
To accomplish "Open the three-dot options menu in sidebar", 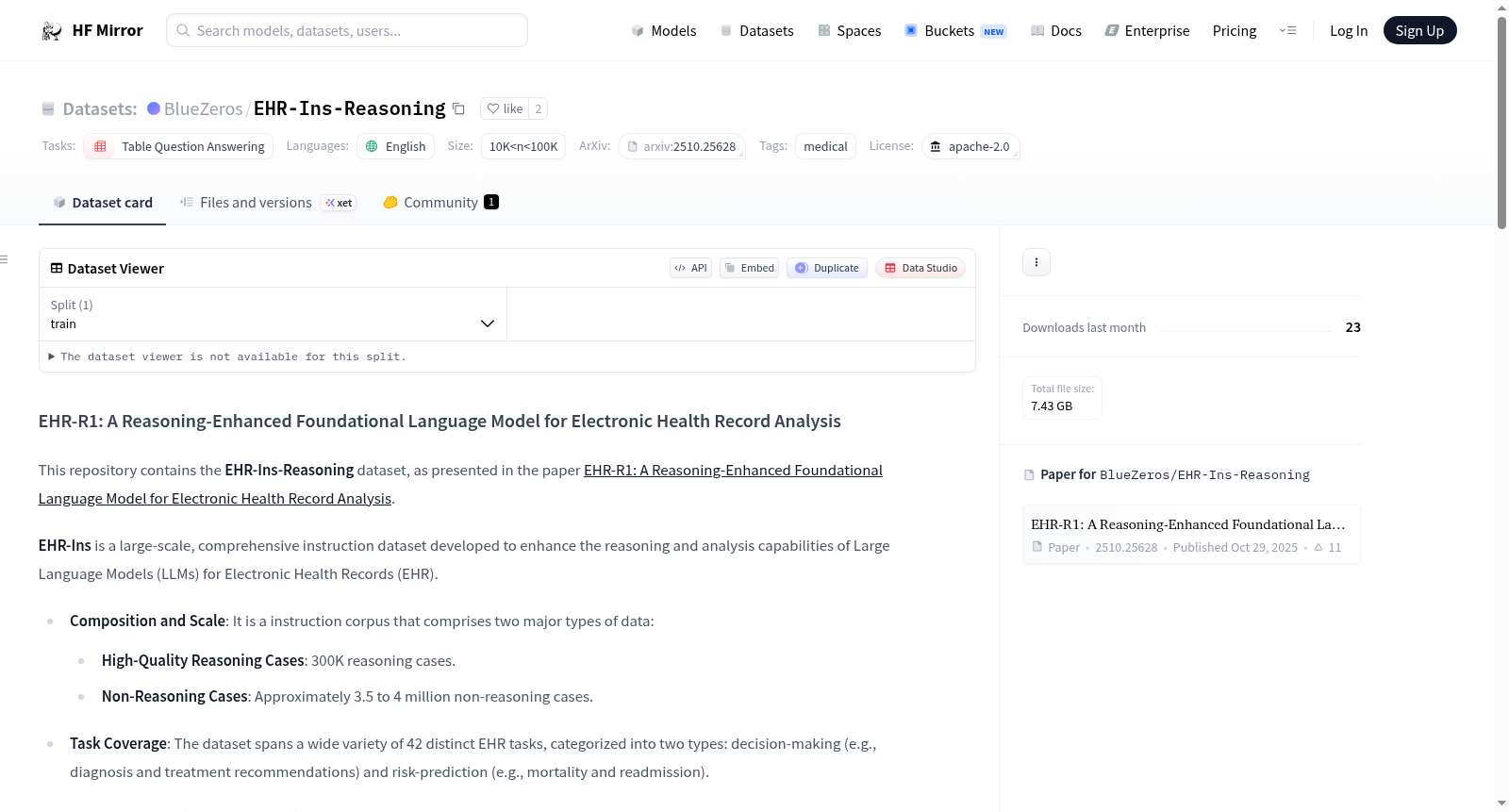I will click(x=1036, y=262).
